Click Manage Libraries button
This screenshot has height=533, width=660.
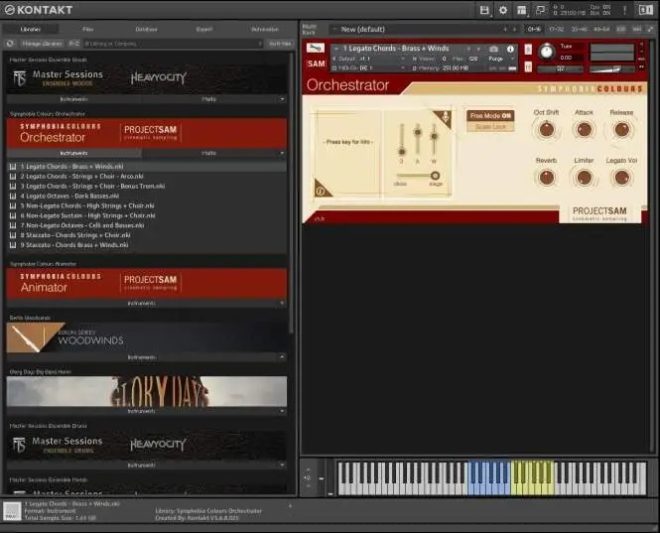pos(42,43)
